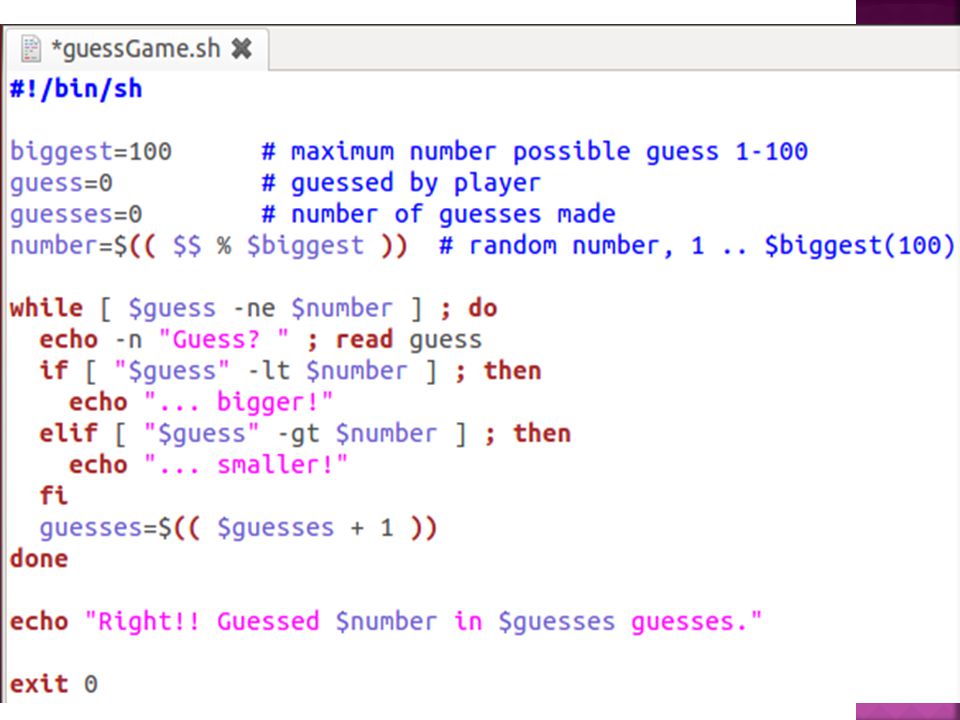
Task: Click the string "Guess? "
Action: coord(223,339)
